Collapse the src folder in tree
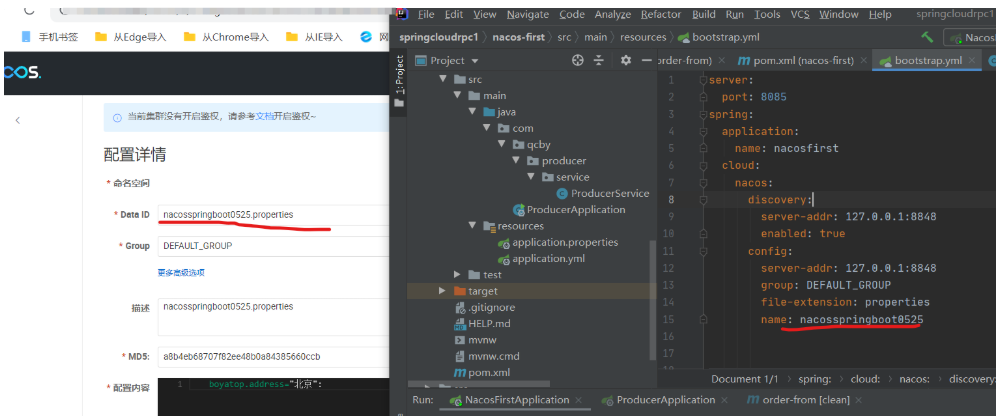Viewport: 1008px width, 416px height. coord(442,80)
